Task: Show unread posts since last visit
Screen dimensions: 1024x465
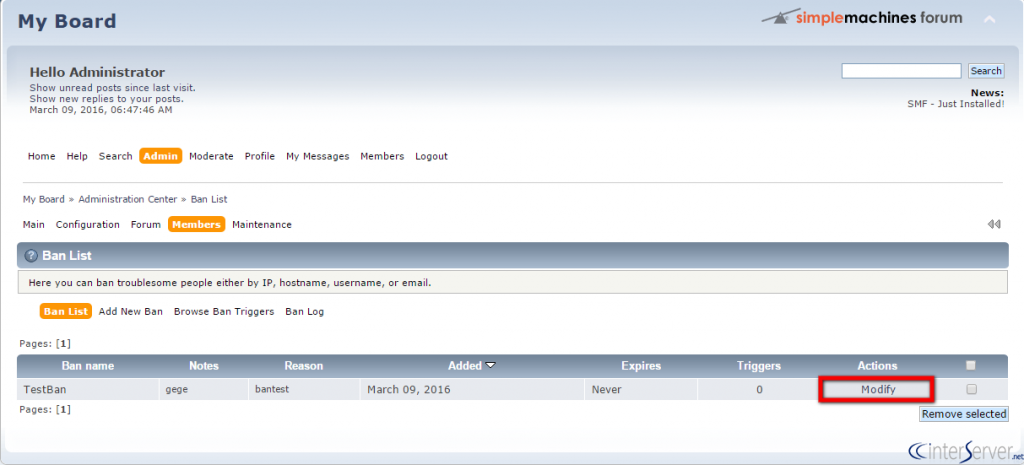Action: tap(112, 88)
